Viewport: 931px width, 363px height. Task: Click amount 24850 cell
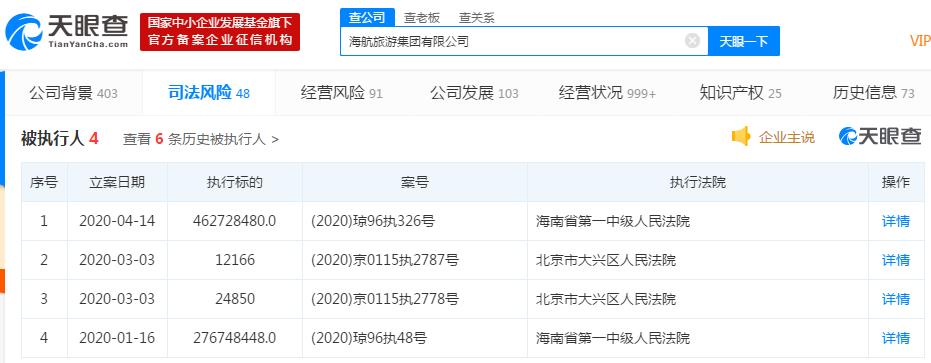pos(235,299)
